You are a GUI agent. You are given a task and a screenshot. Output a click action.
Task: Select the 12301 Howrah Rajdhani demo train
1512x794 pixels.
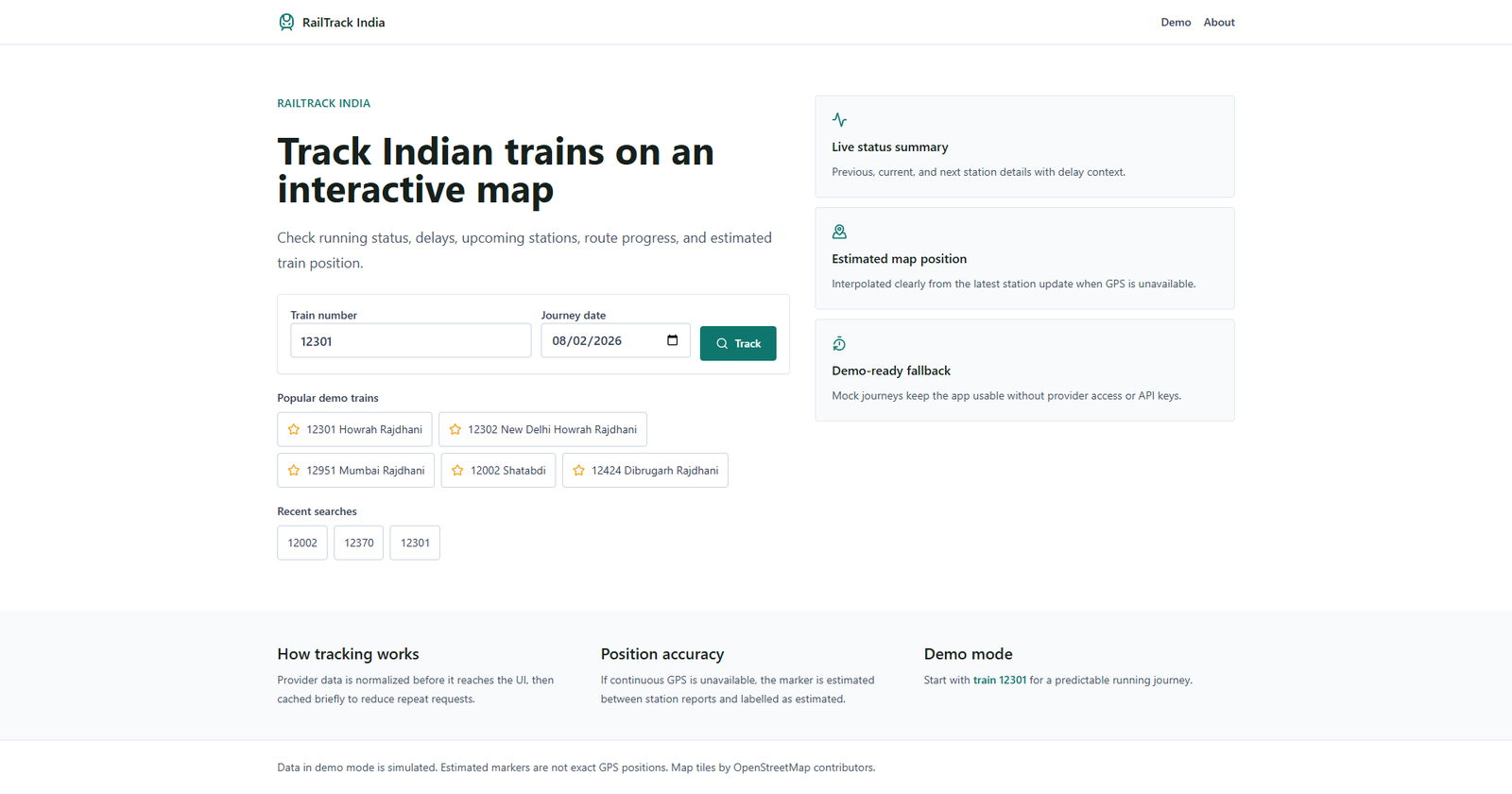(x=354, y=429)
